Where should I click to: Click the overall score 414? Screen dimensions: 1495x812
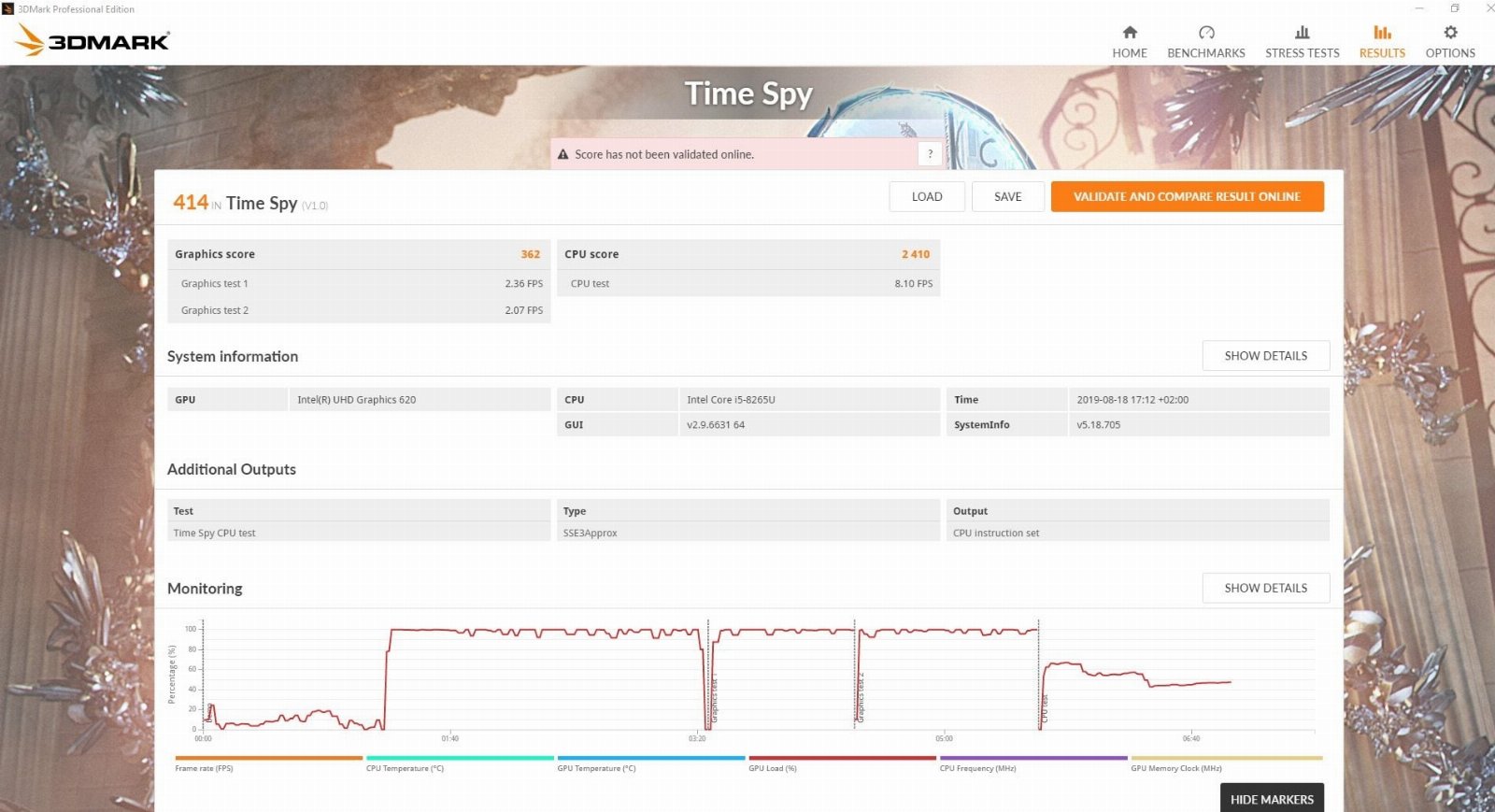(191, 202)
